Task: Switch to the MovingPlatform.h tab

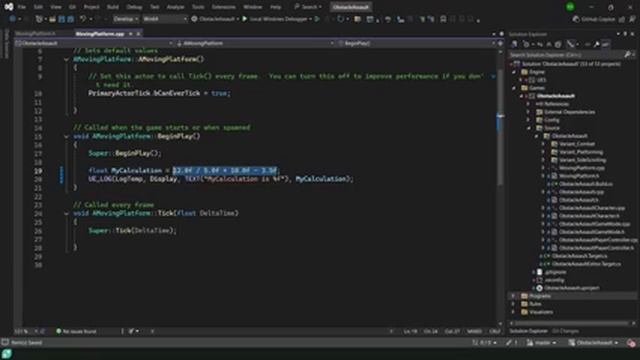Action: 36,33
